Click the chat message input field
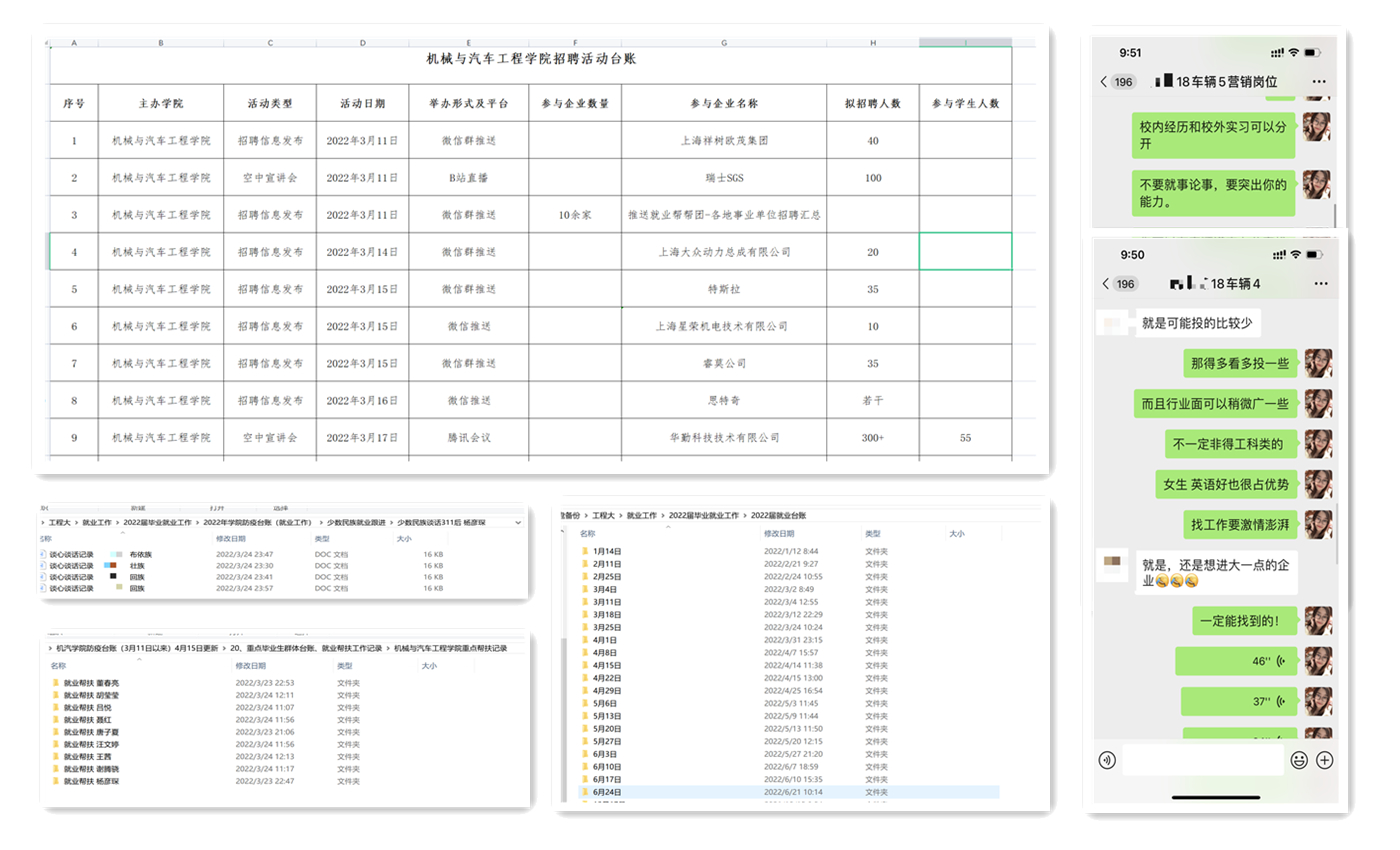 (1203, 760)
